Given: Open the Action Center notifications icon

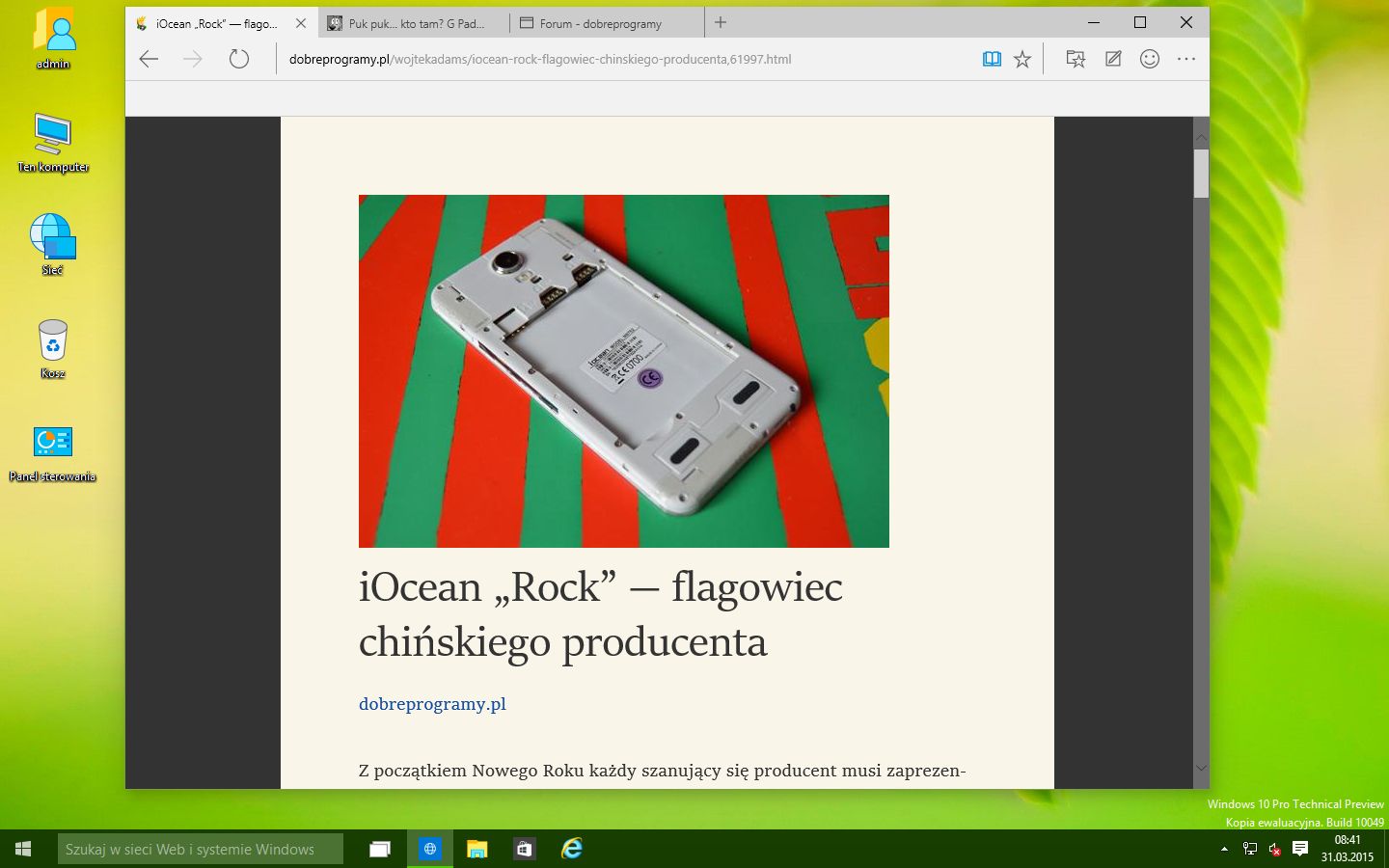Looking at the screenshot, I should point(1300,849).
